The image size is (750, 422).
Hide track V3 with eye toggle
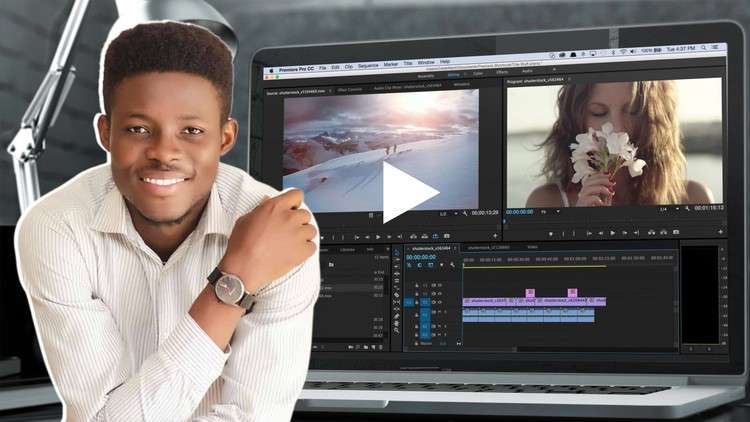(x=440, y=285)
